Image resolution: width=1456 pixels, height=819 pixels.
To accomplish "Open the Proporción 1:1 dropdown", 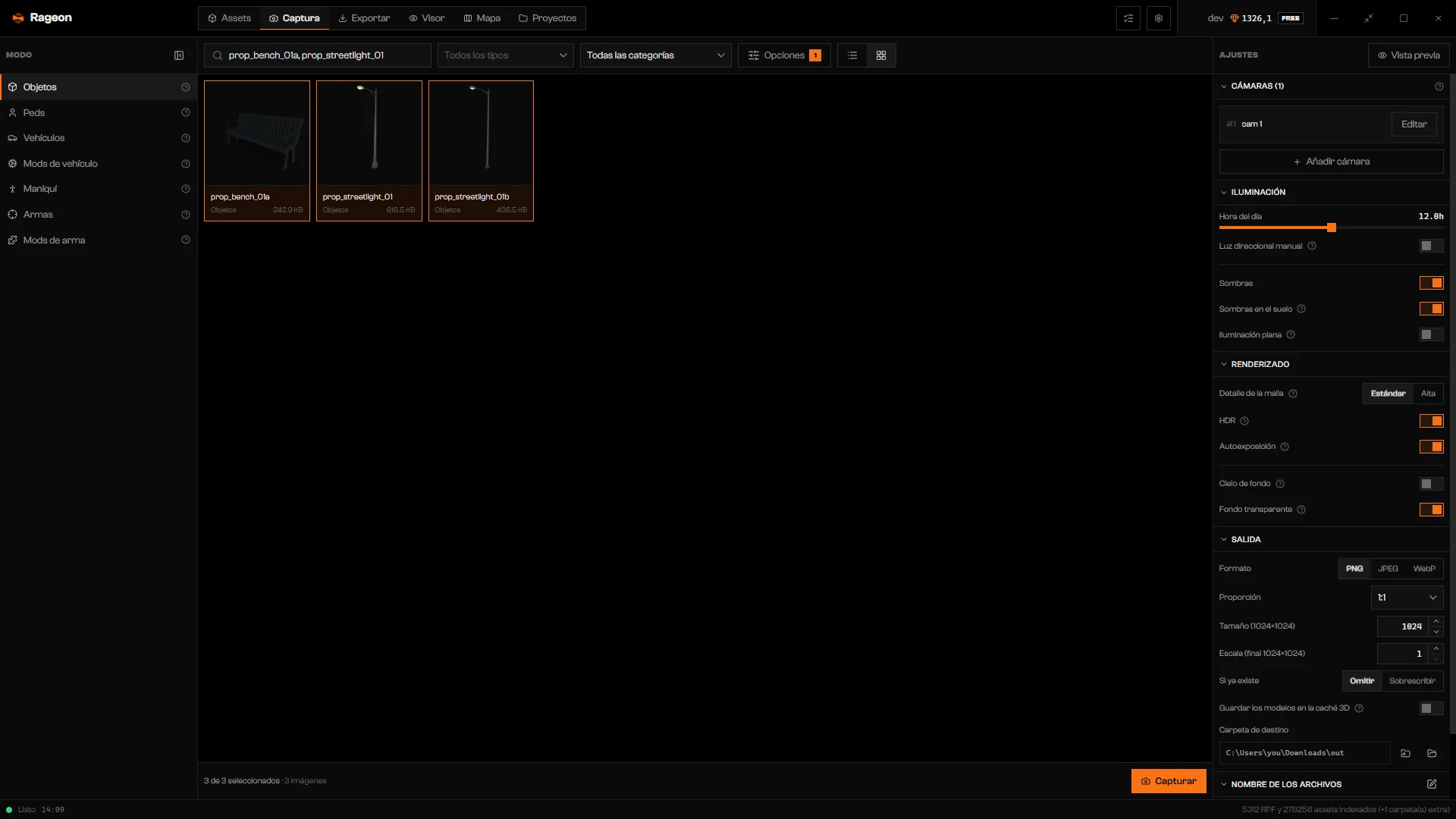I will (1407, 598).
